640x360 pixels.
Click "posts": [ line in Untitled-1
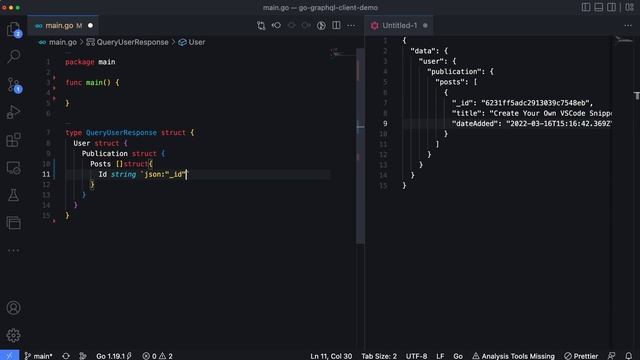point(456,82)
